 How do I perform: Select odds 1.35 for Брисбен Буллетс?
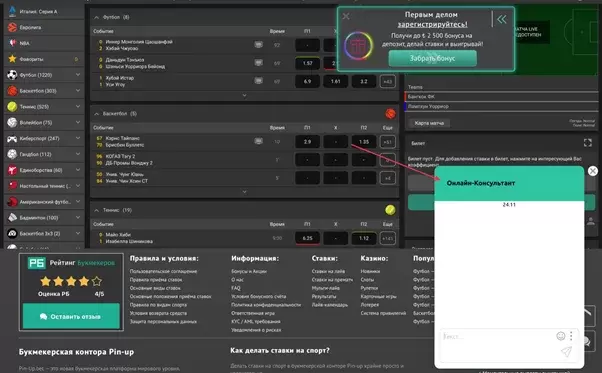pyautogui.click(x=364, y=142)
